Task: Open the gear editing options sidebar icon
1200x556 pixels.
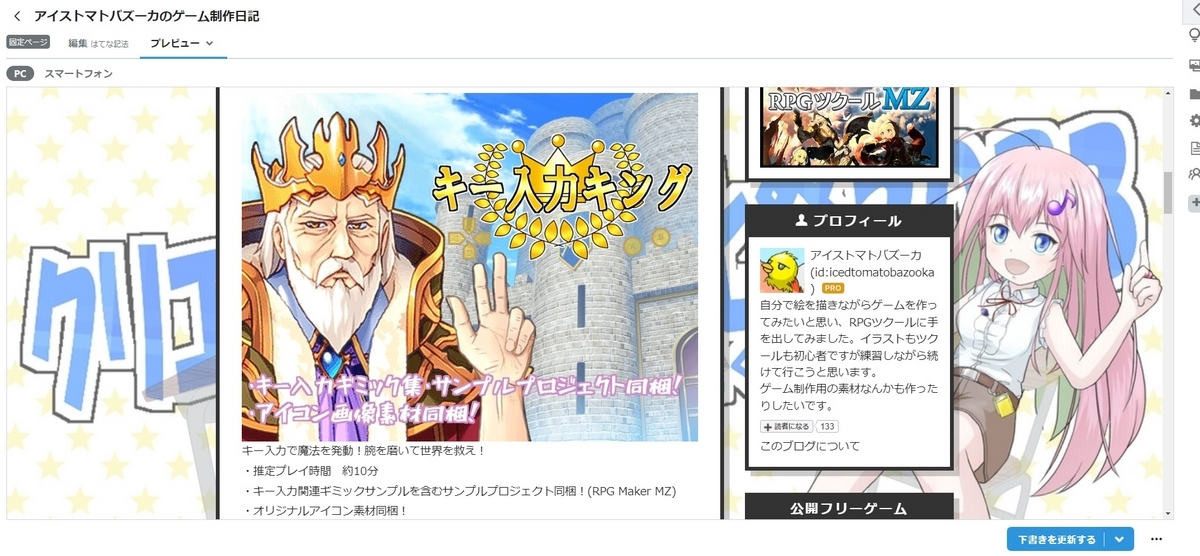Action: pyautogui.click(x=1193, y=121)
